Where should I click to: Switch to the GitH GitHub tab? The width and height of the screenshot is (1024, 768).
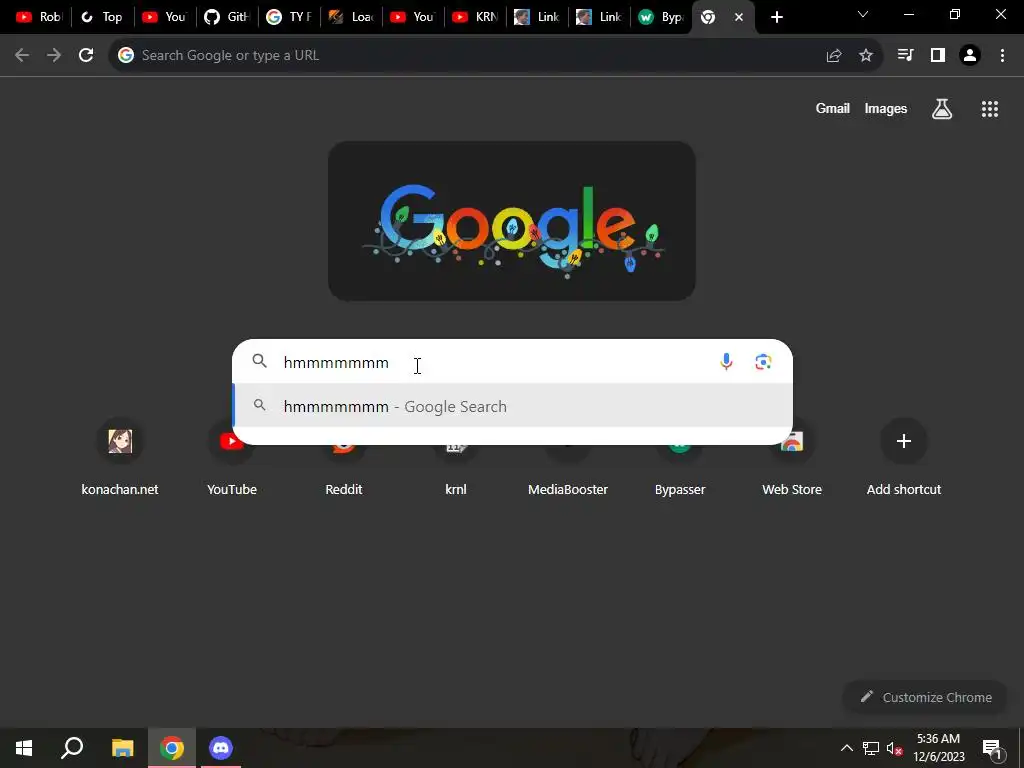point(227,17)
